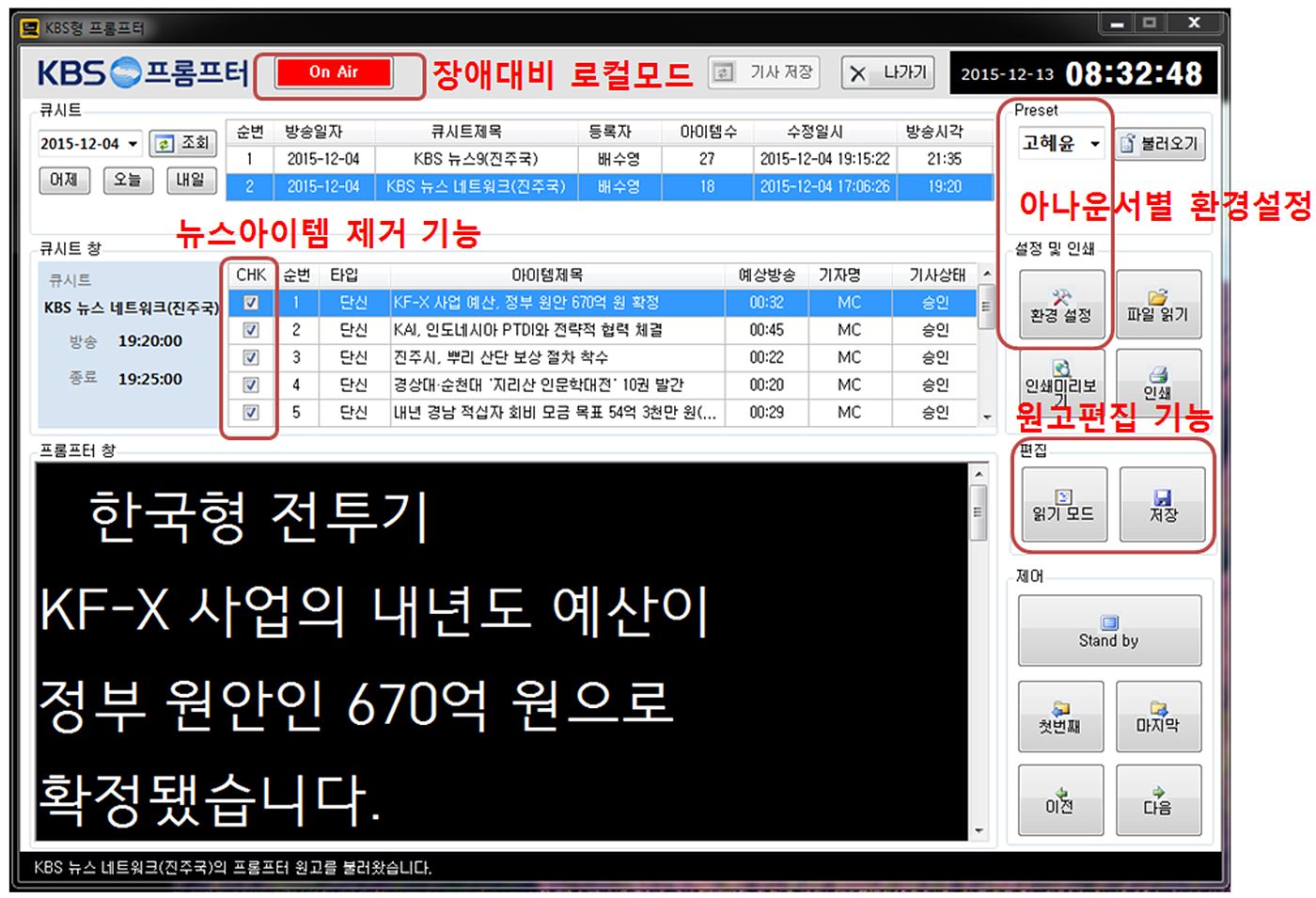
Task: Select item 경상대·순천대 지리산 인문학대전 row
Action: pos(602,385)
